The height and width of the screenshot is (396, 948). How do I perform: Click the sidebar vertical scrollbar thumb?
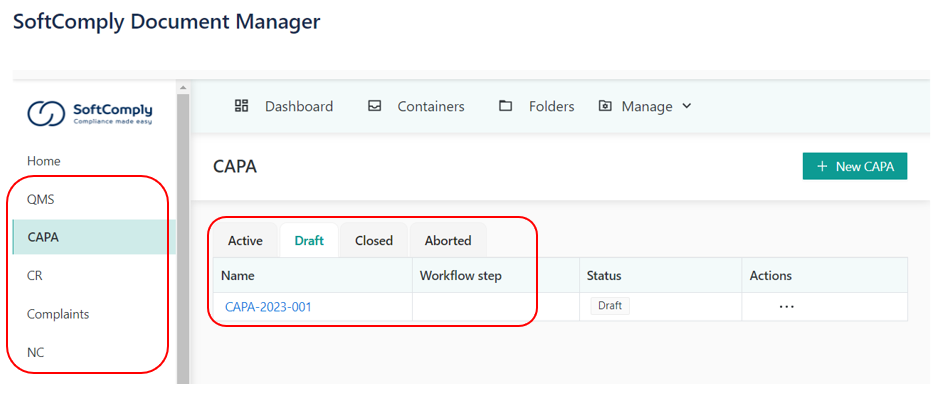click(183, 238)
